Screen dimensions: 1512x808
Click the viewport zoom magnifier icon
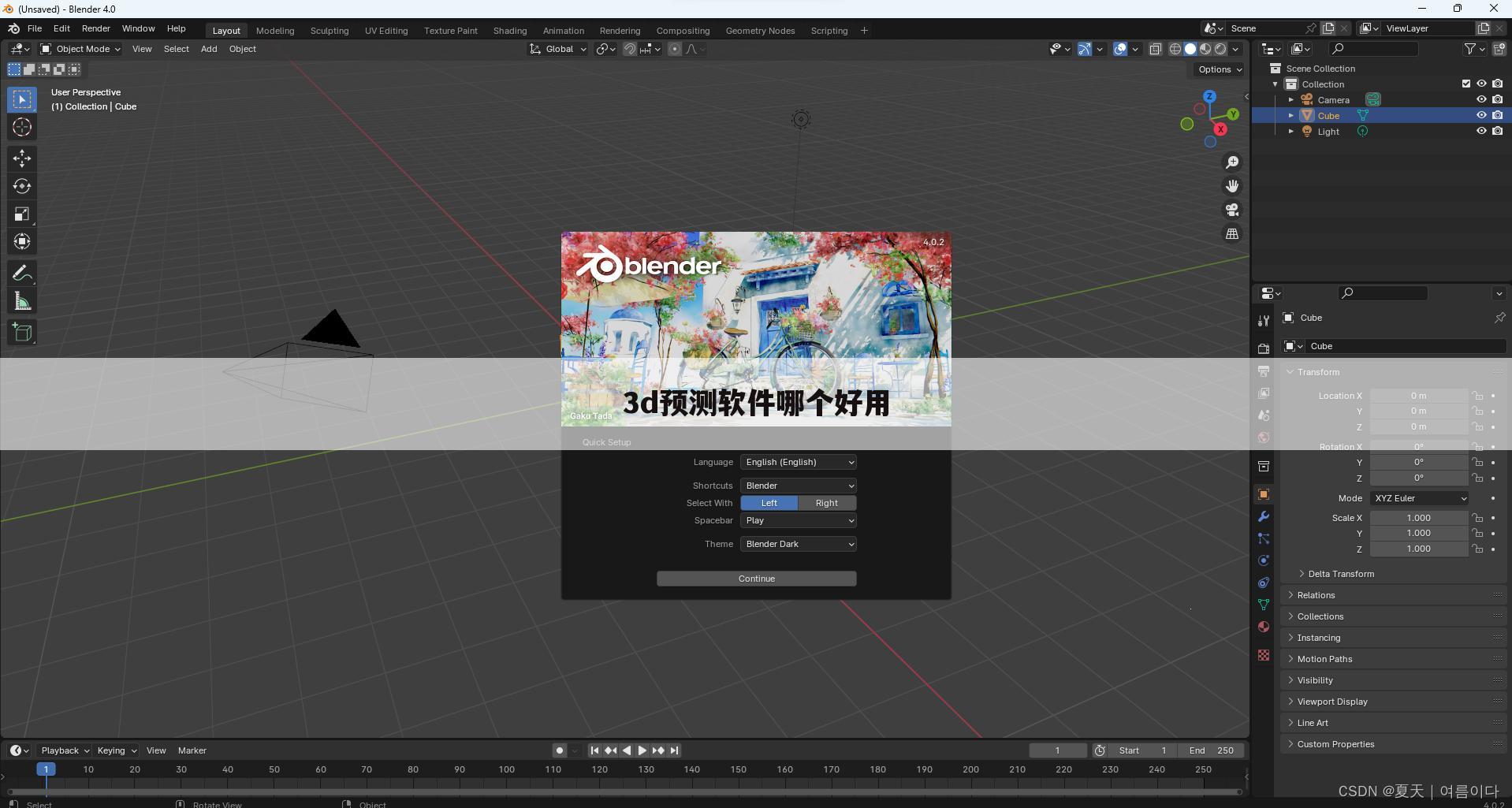(x=1232, y=162)
